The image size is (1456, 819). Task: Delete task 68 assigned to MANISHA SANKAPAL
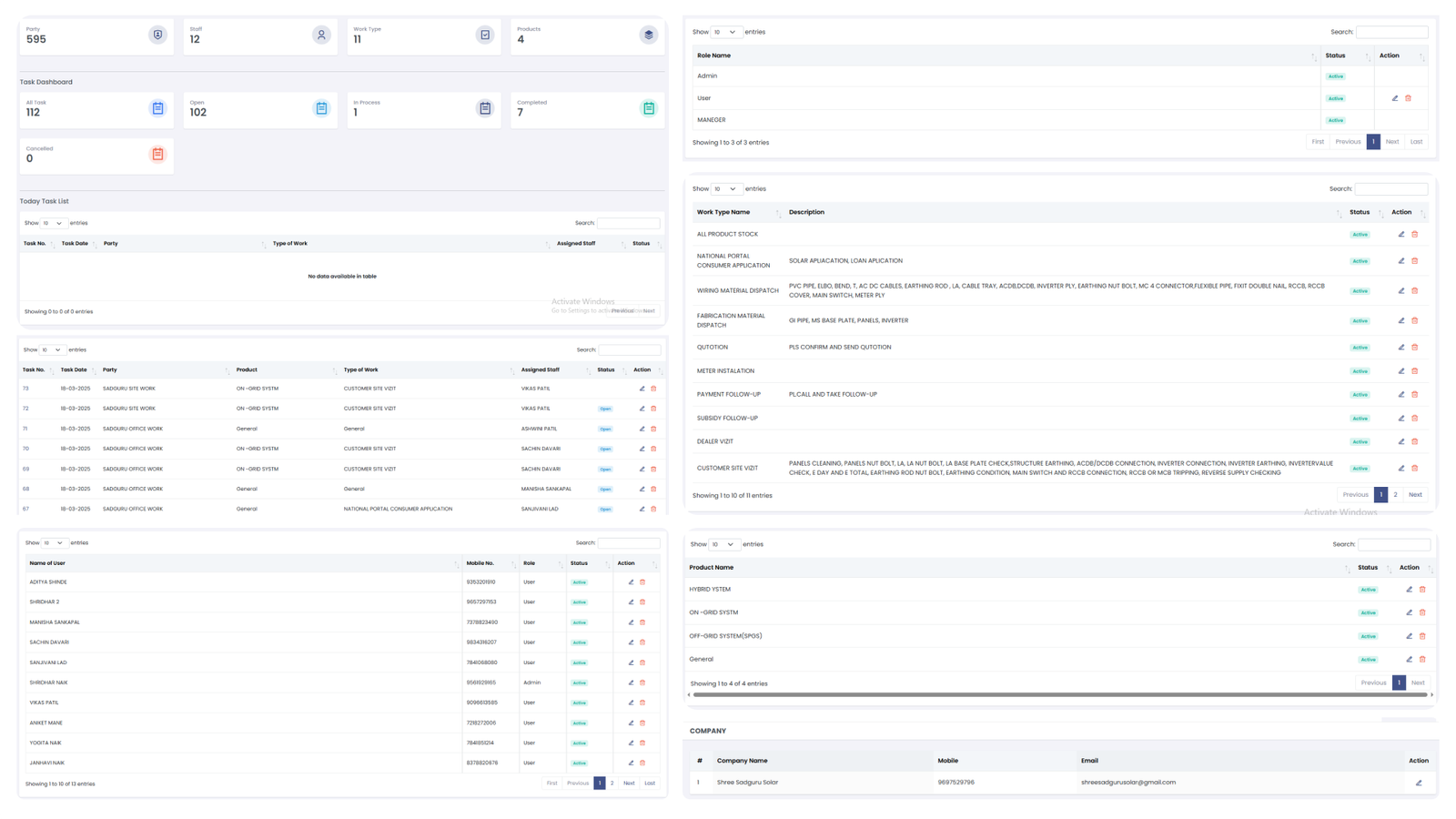tap(653, 489)
